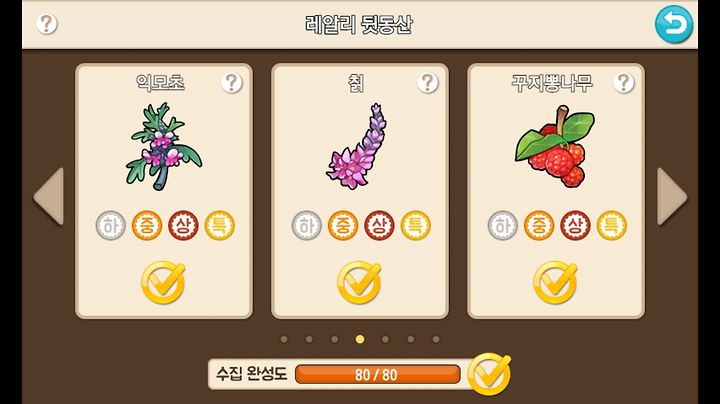Click the 80 / 80 completion progress bar

point(377,375)
